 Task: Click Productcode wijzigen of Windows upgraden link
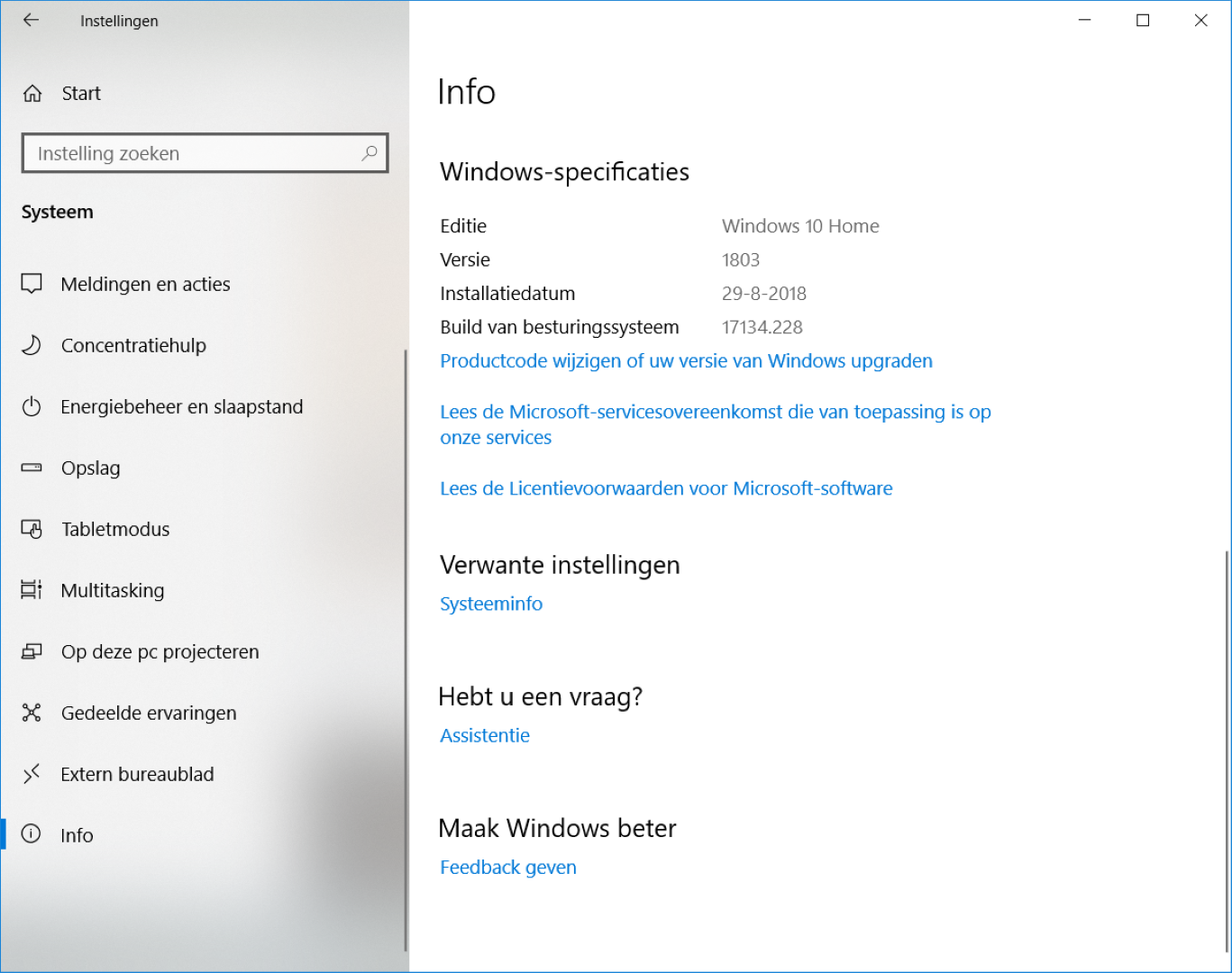point(686,361)
